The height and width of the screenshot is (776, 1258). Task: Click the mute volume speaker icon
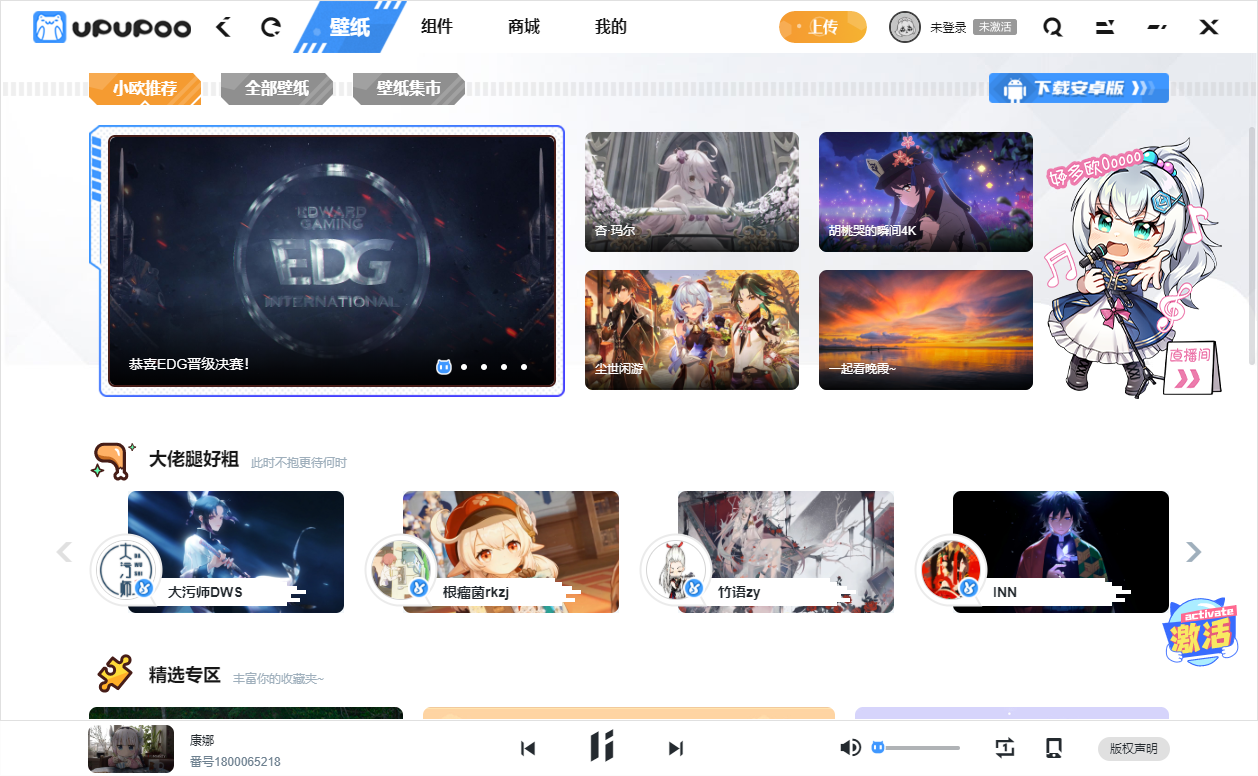point(851,747)
